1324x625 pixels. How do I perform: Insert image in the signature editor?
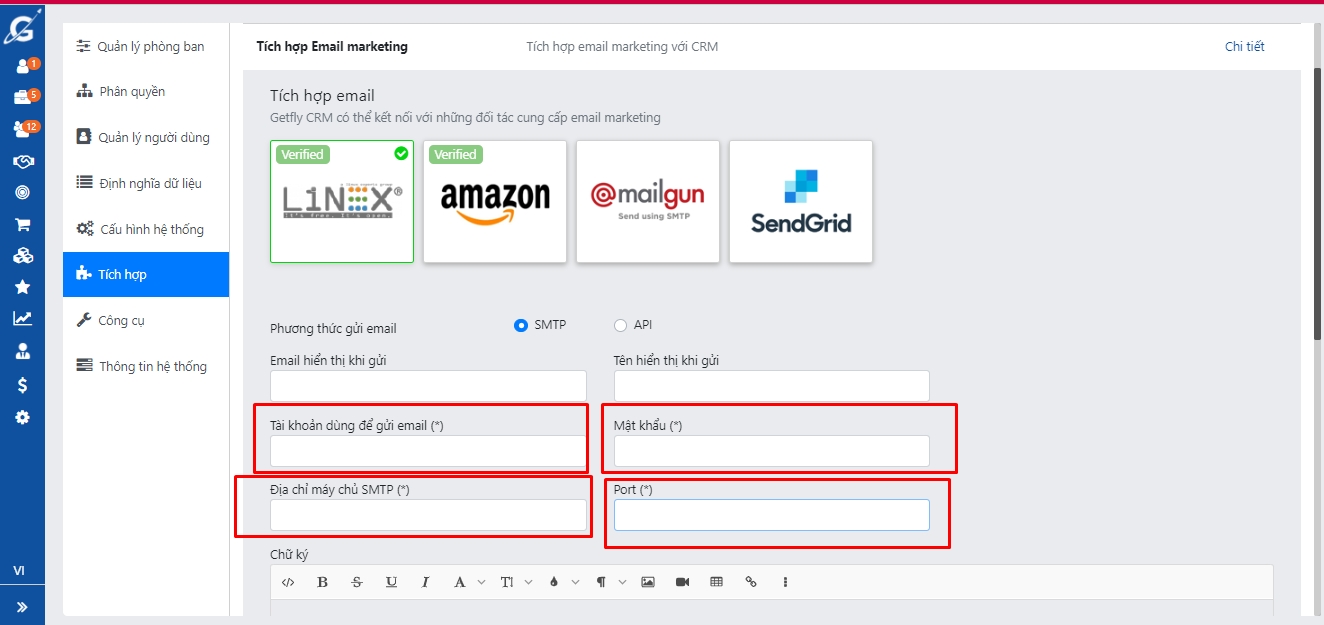(648, 582)
